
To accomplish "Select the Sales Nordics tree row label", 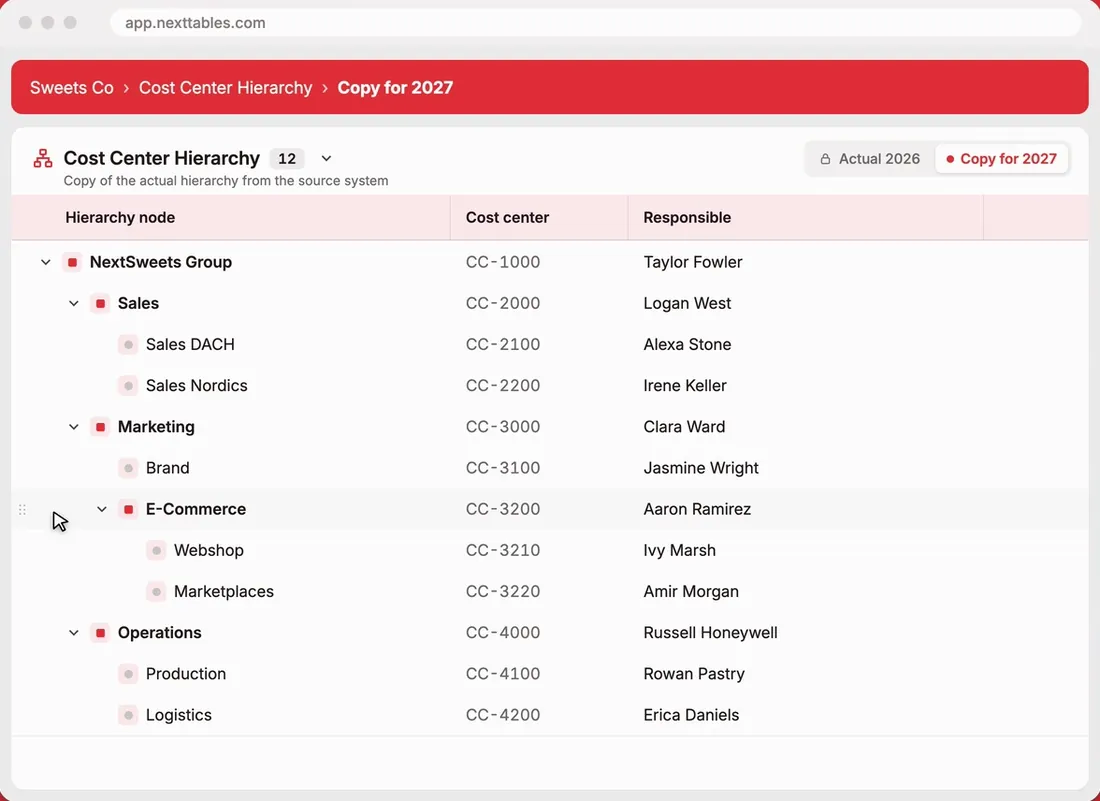I will point(196,386).
